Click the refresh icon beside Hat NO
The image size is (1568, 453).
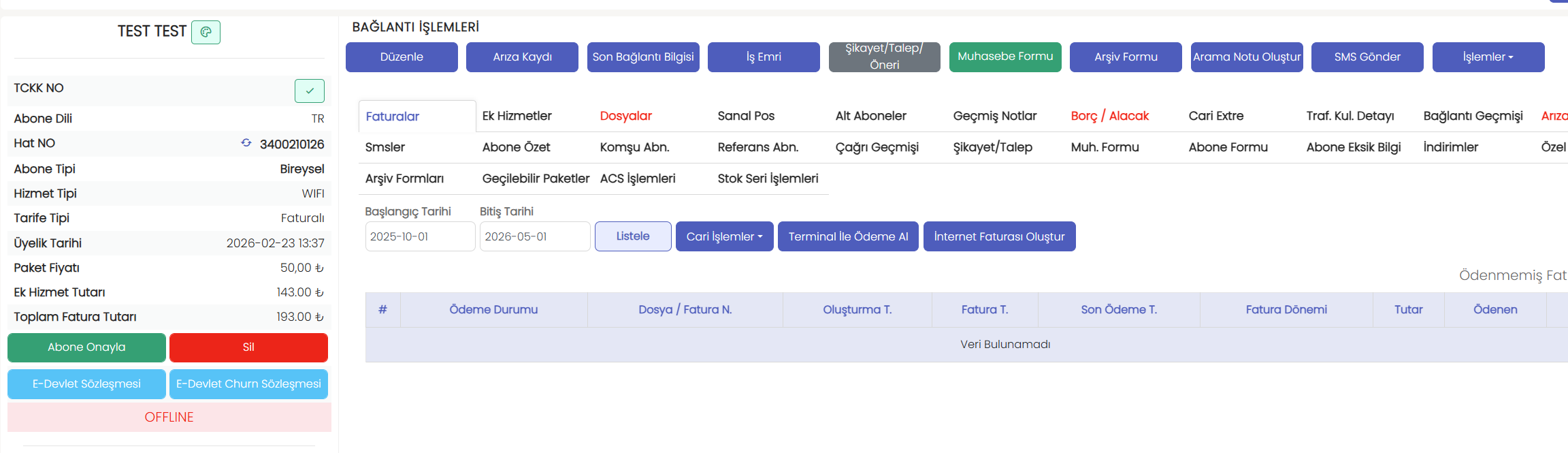point(246,143)
